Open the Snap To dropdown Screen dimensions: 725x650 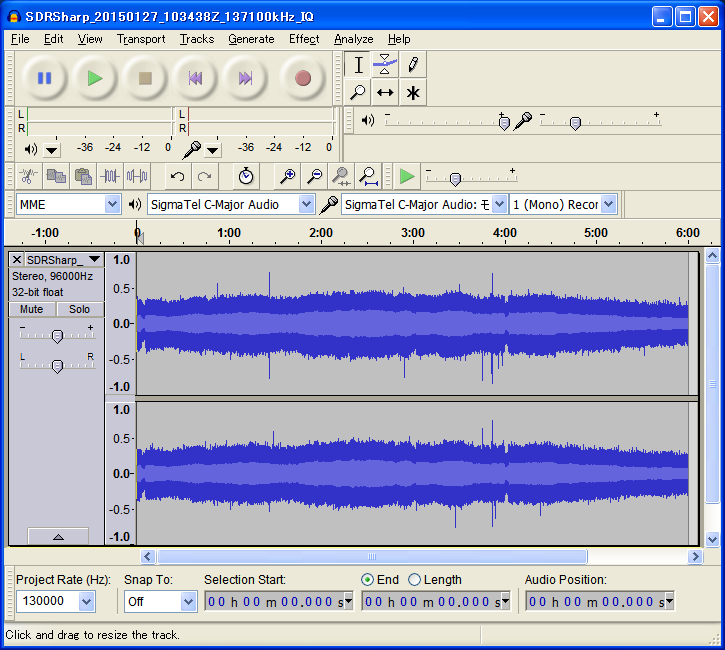188,601
